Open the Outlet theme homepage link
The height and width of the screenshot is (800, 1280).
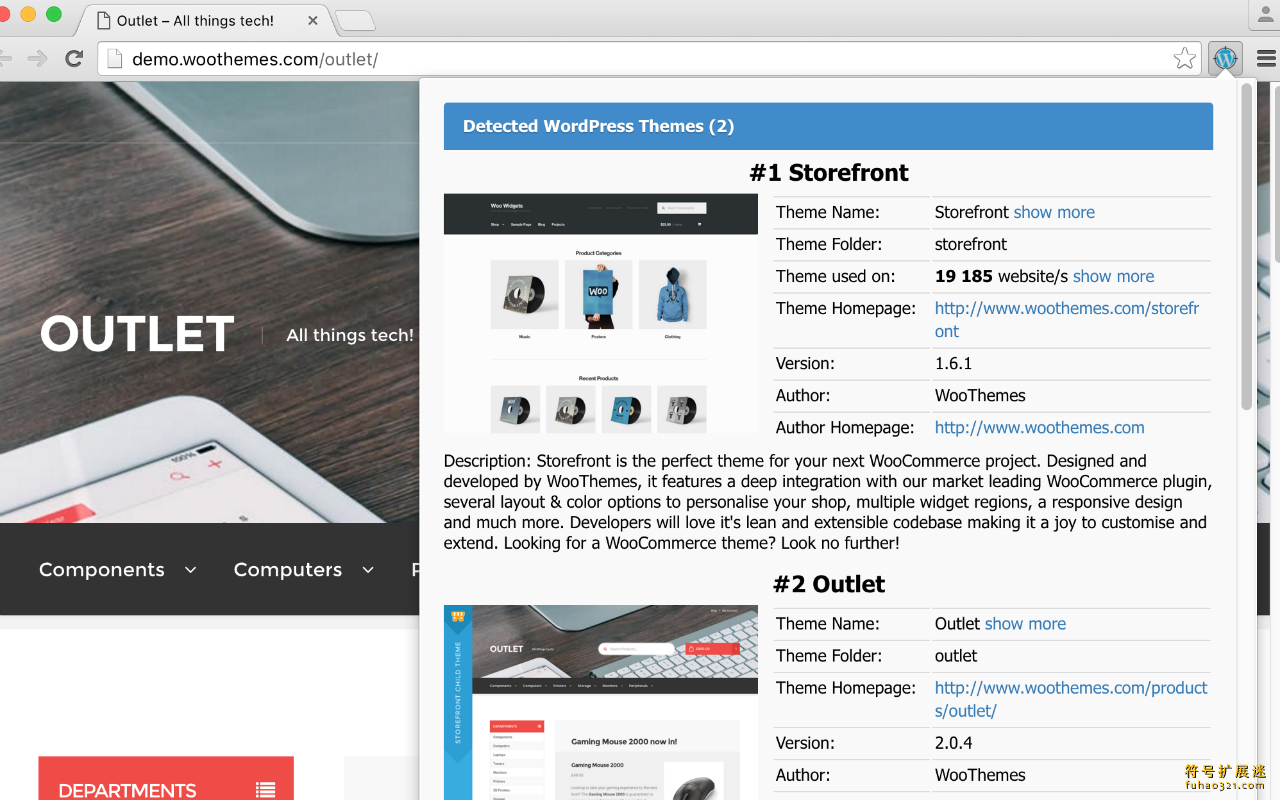coord(1071,699)
